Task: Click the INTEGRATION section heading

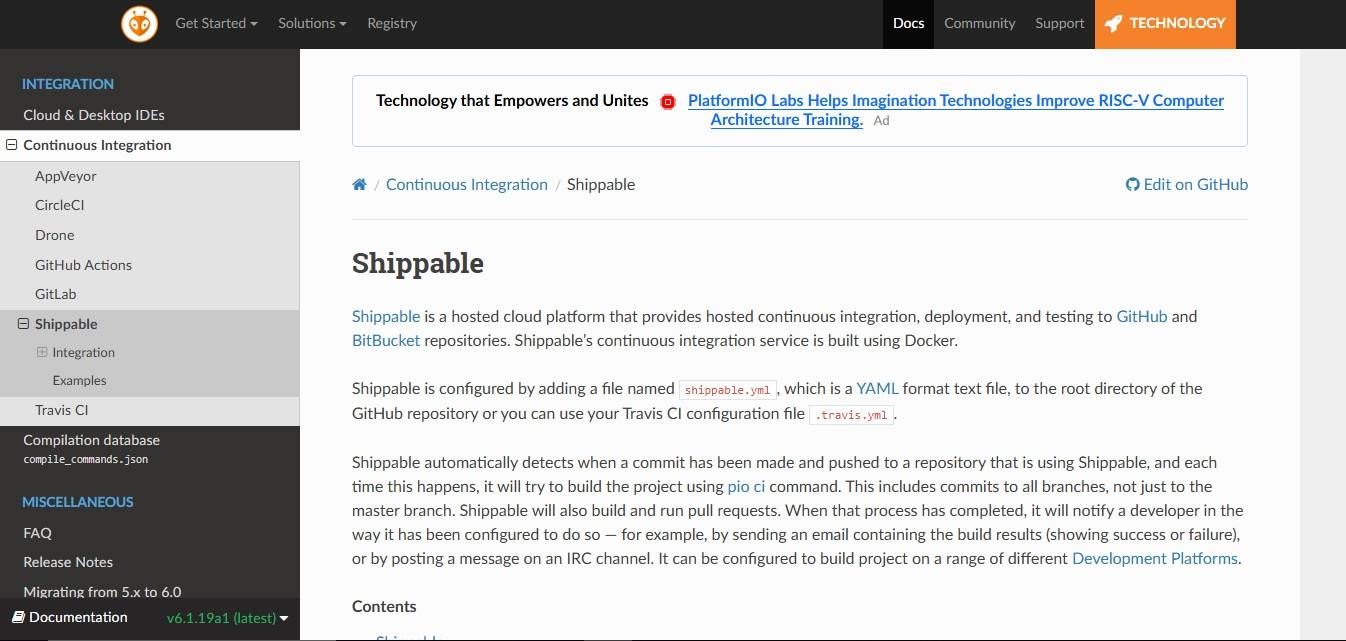Action: 68,84
